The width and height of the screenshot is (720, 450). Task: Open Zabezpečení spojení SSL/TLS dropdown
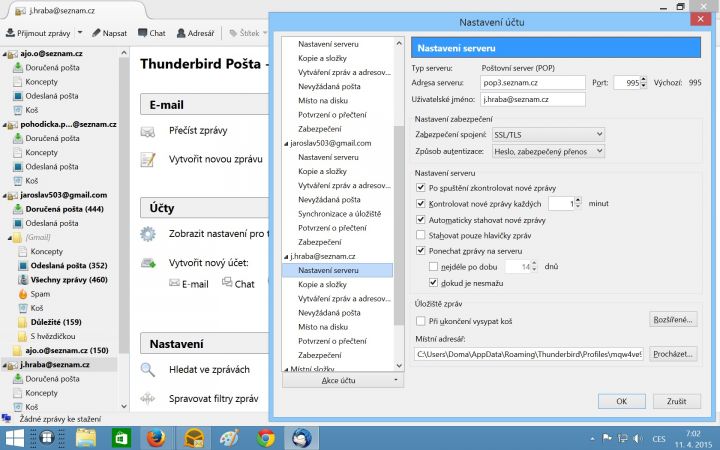(548, 135)
